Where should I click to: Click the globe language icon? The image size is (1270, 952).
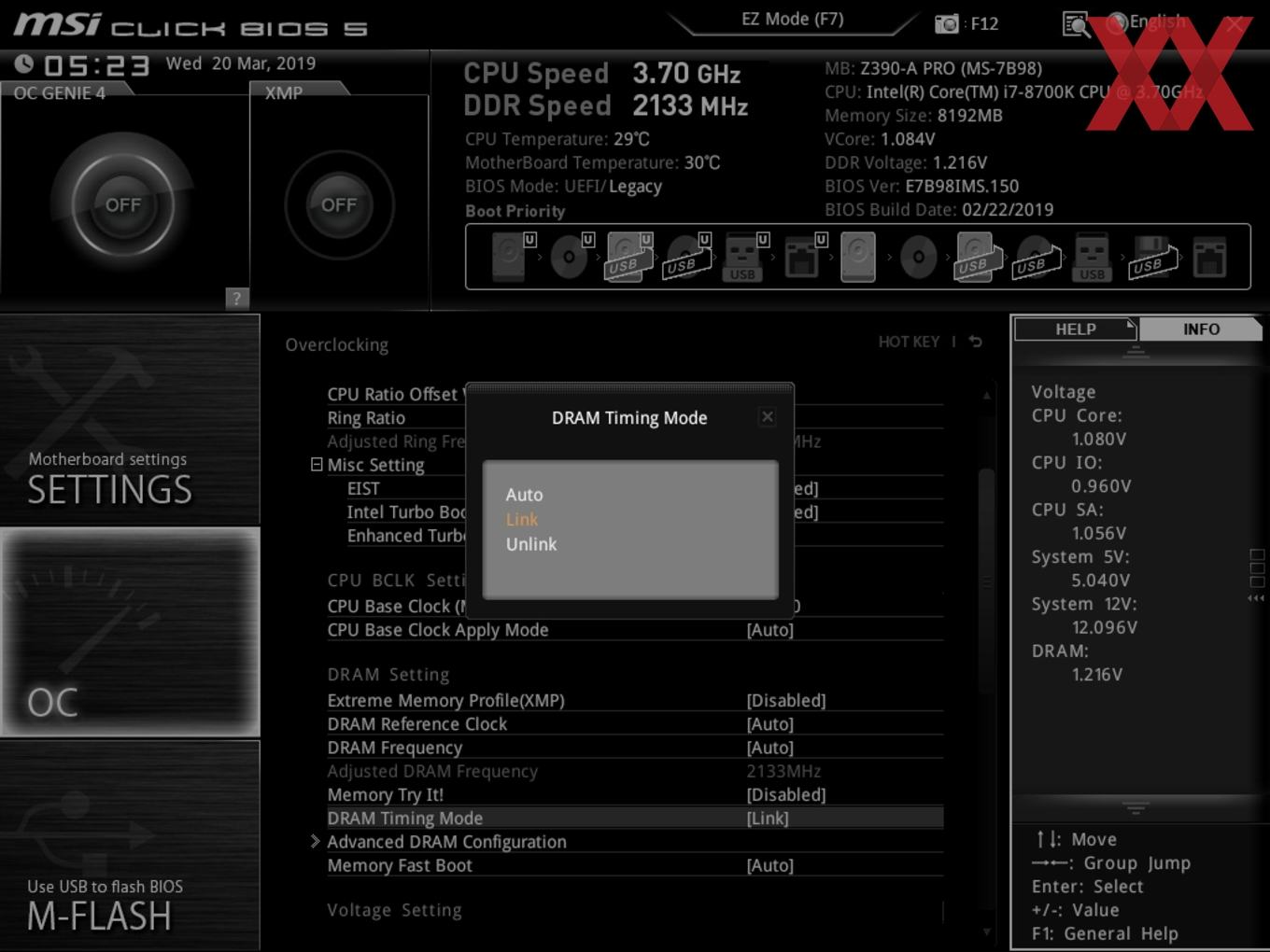click(x=1117, y=22)
